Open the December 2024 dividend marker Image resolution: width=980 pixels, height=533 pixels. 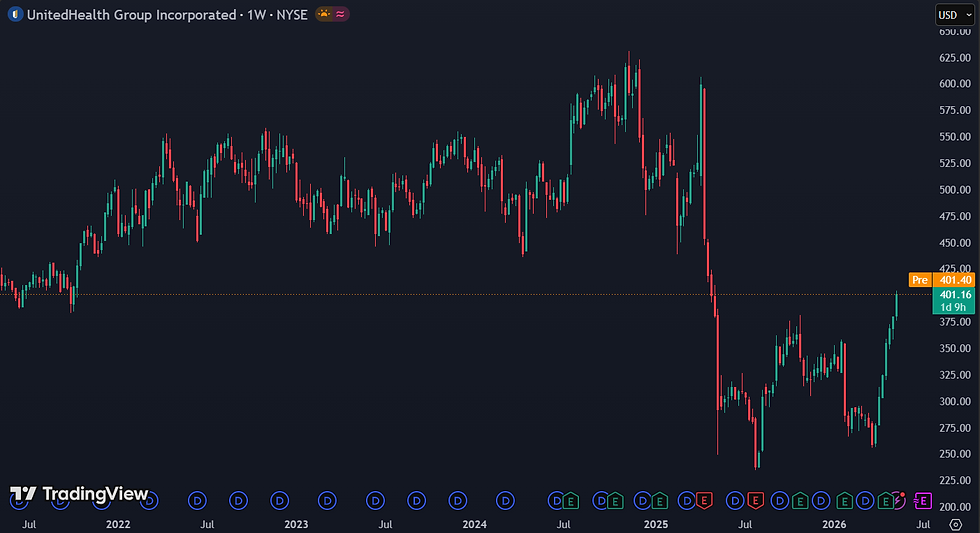[642, 501]
